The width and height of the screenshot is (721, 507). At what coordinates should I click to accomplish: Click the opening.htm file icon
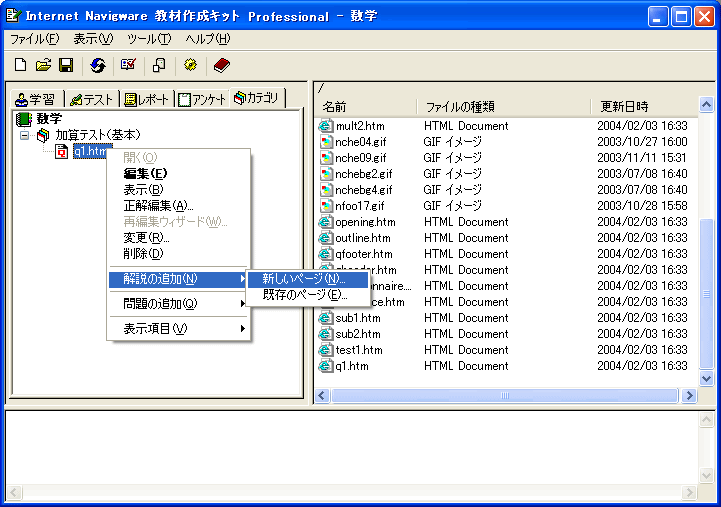pyautogui.click(x=326, y=222)
